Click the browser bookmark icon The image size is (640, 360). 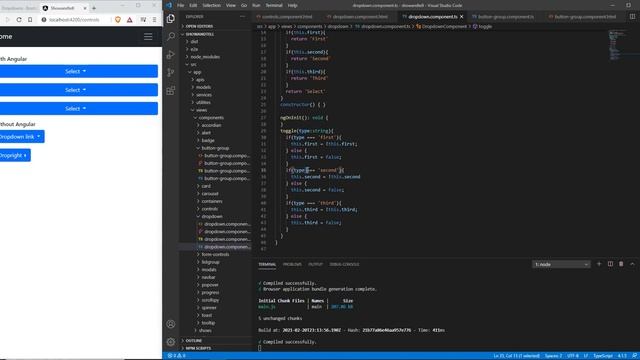[30, 20]
